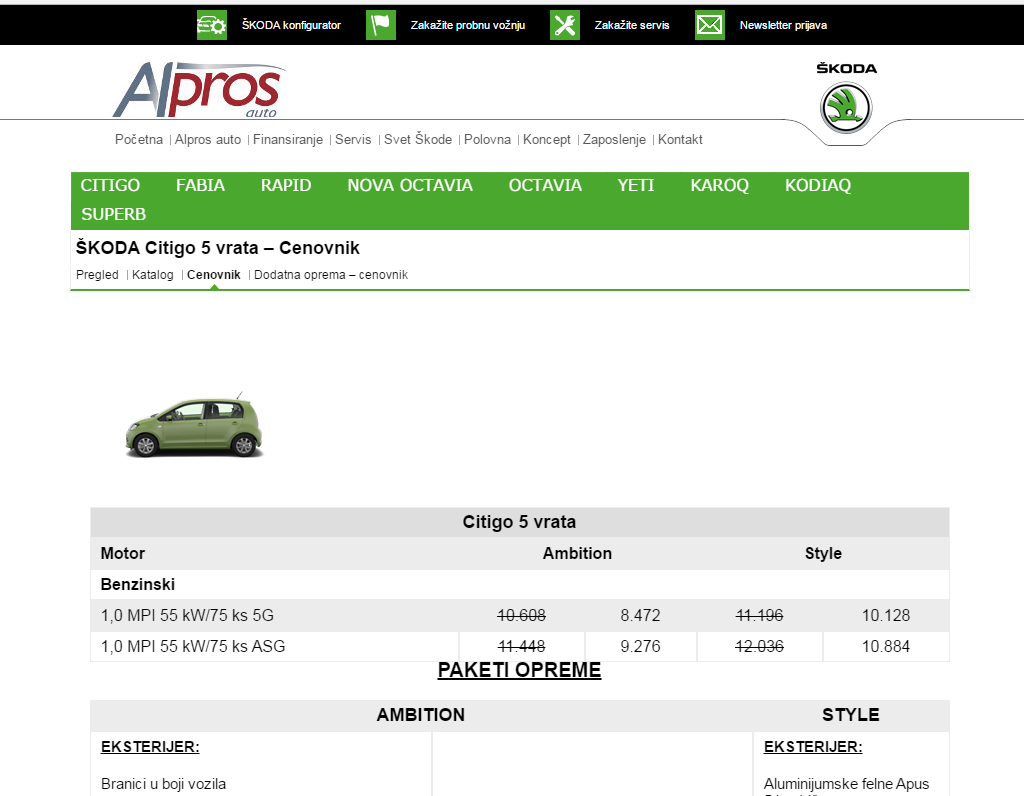This screenshot has height=796, width=1024.
Task: Click Aluminijumske felne Apus text
Action: pos(846,784)
